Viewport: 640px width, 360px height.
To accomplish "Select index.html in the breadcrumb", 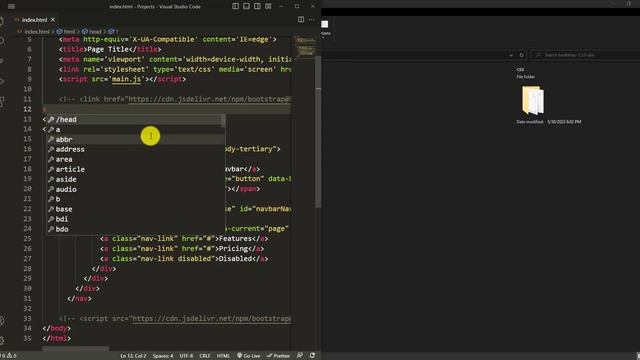I will [37, 31].
